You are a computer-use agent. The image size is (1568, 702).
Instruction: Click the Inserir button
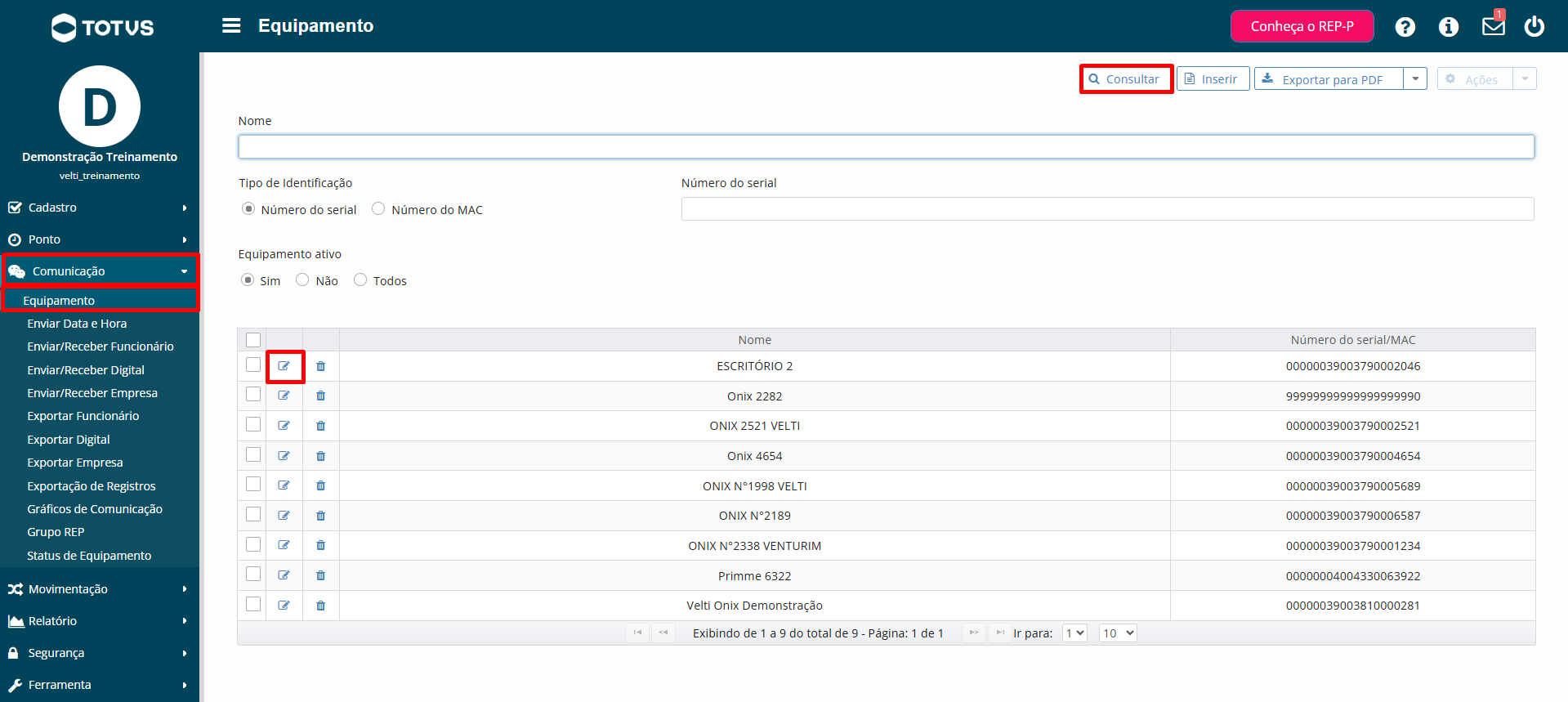pos(1213,78)
